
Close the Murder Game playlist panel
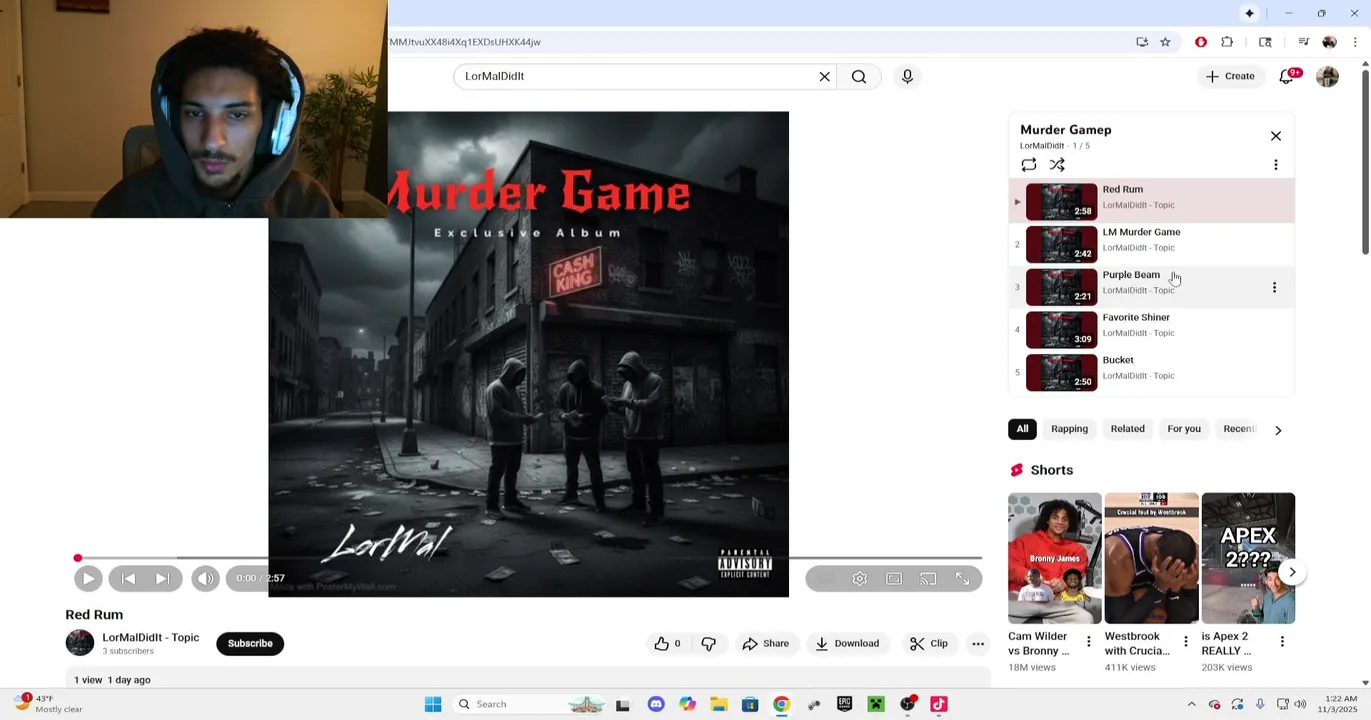(1275, 136)
